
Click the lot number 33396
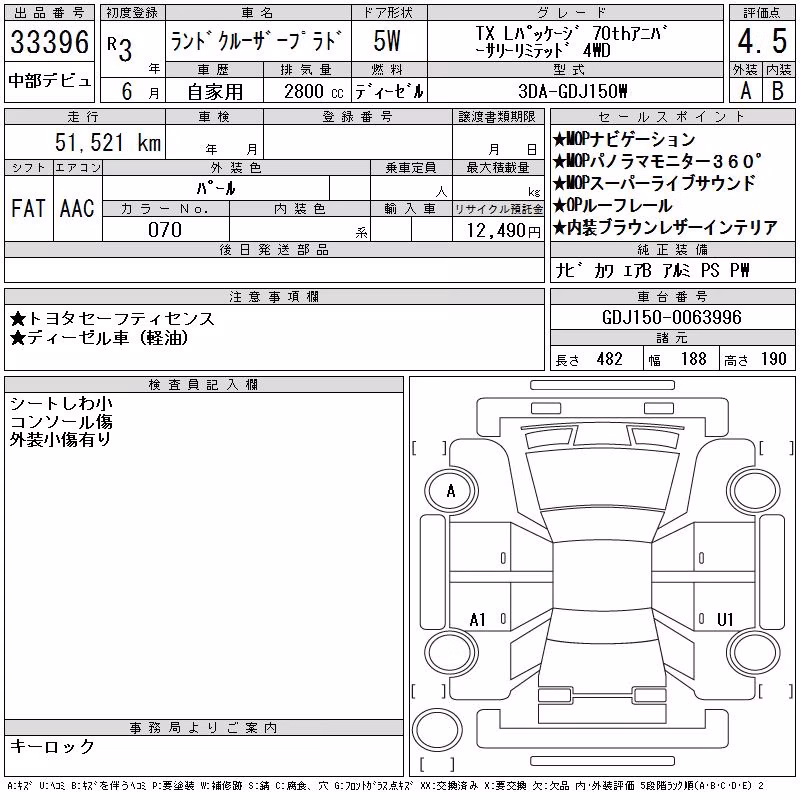coord(49,42)
